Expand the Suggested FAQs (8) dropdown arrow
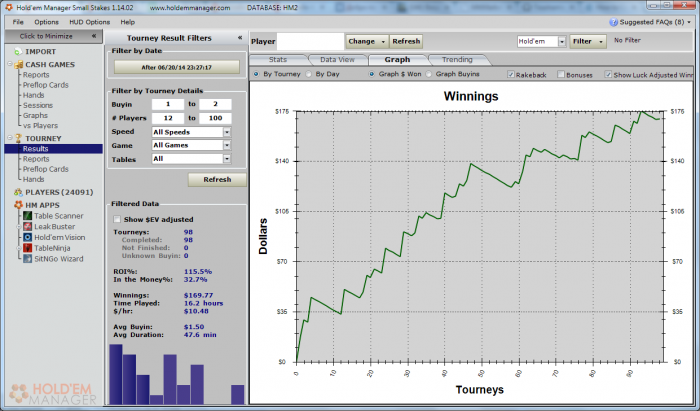700x411 pixels. pyautogui.click(x=689, y=22)
